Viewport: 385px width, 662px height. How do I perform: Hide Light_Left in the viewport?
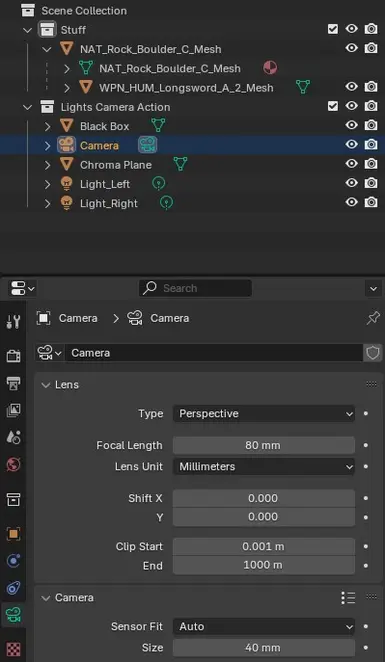351,183
